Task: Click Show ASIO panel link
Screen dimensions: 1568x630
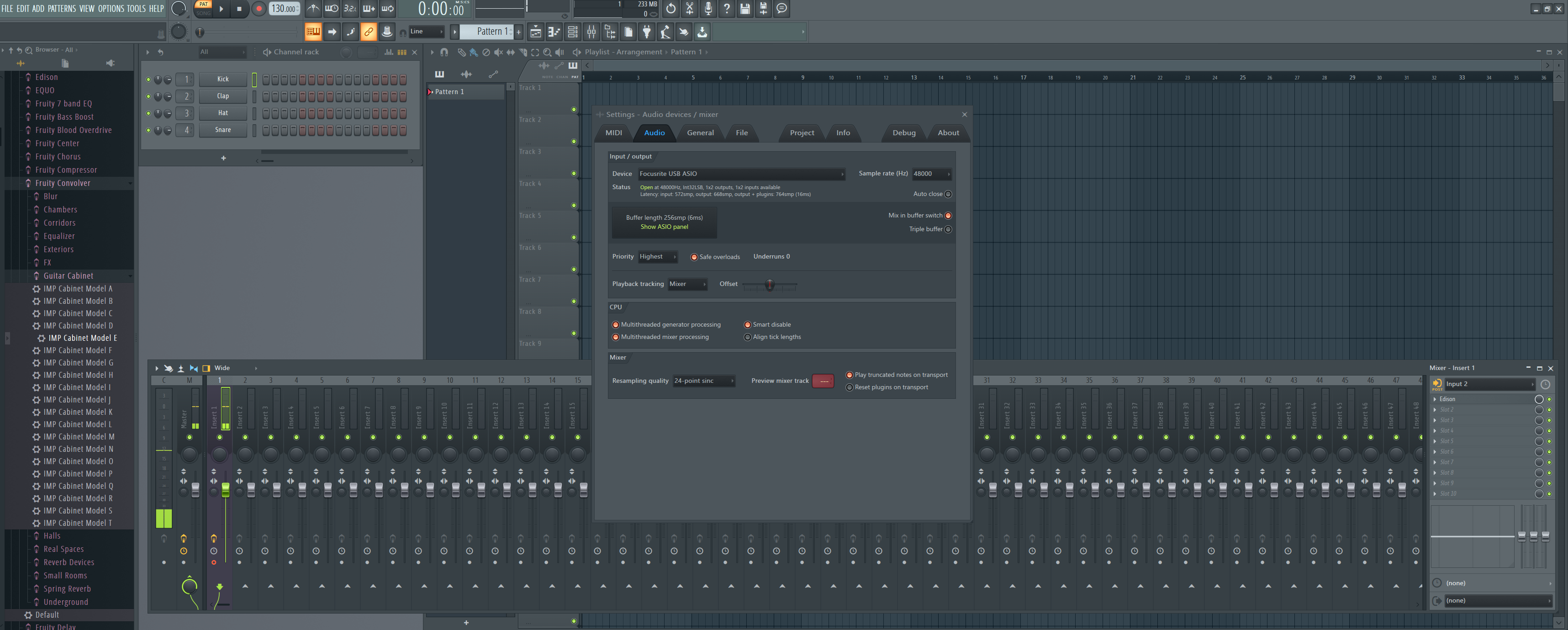Action: tap(664, 227)
